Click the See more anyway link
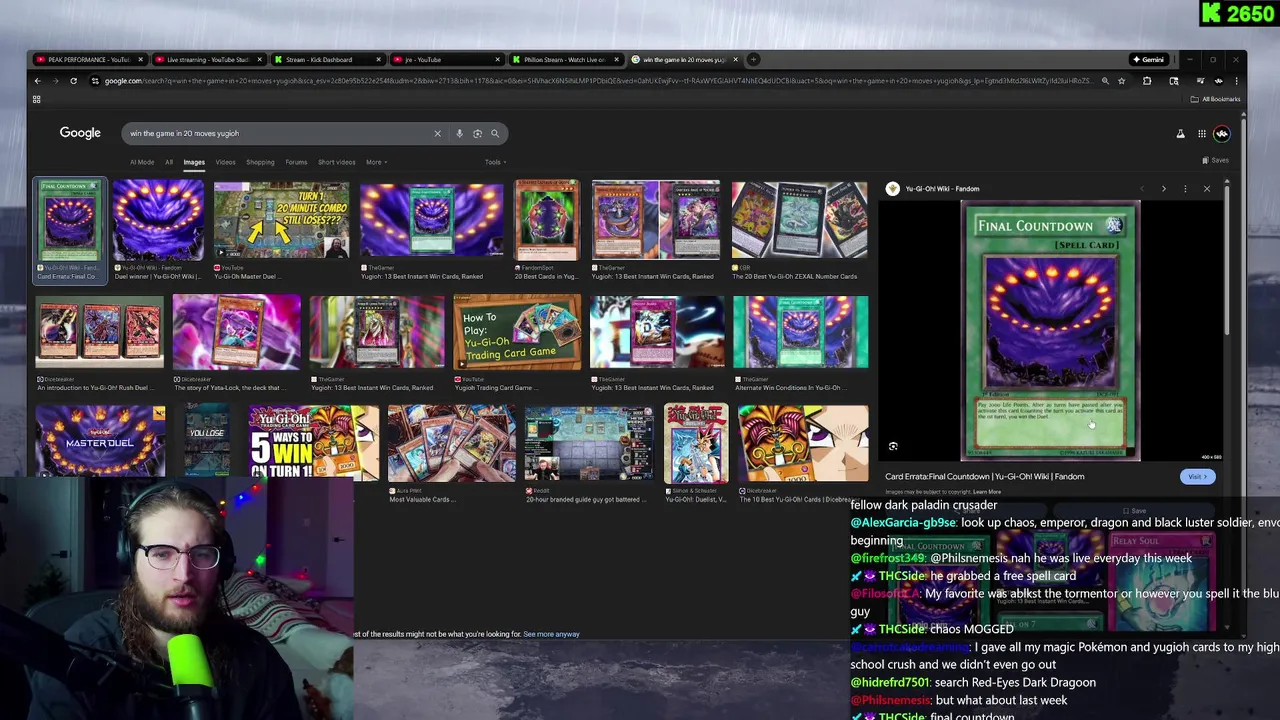The height and width of the screenshot is (720, 1280). pyautogui.click(x=551, y=634)
